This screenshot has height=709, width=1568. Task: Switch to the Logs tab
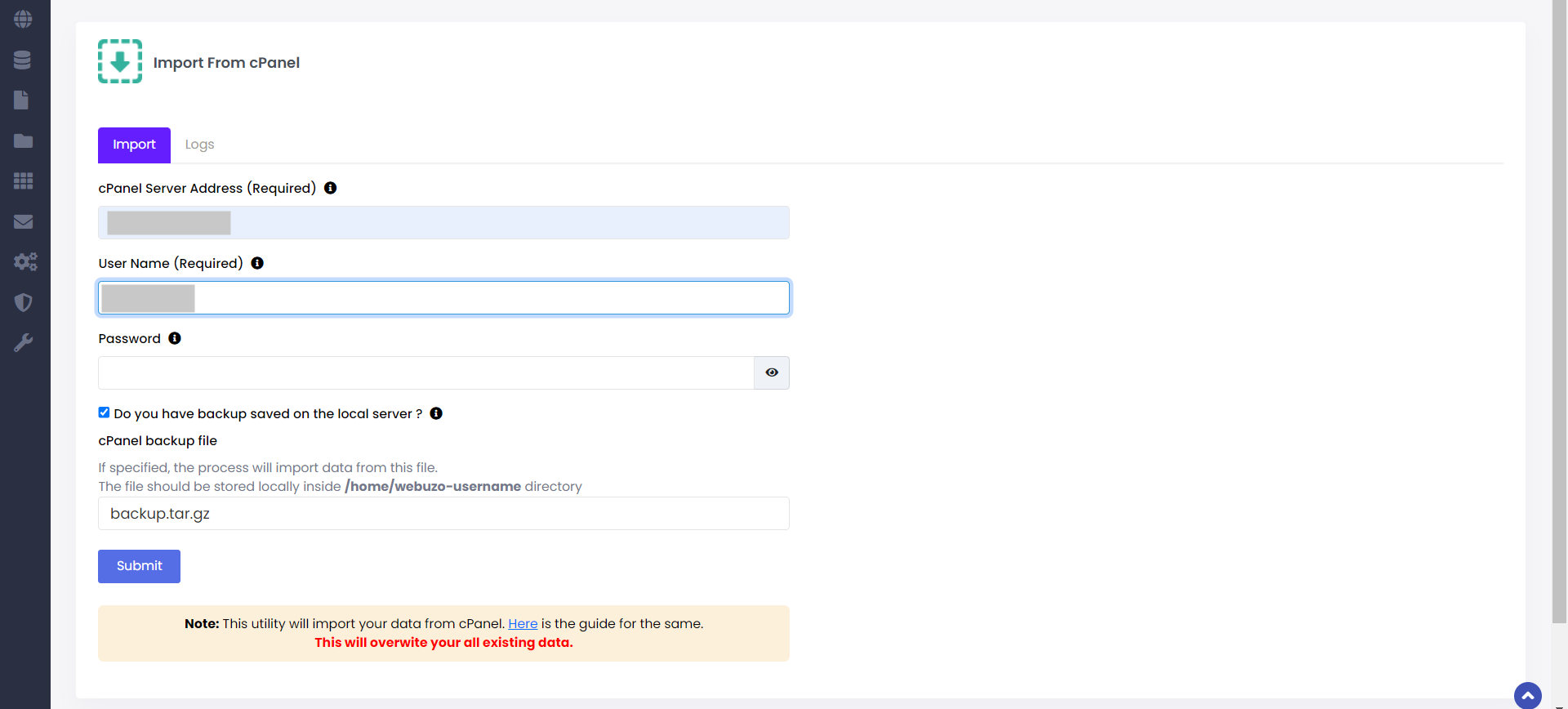(x=199, y=145)
